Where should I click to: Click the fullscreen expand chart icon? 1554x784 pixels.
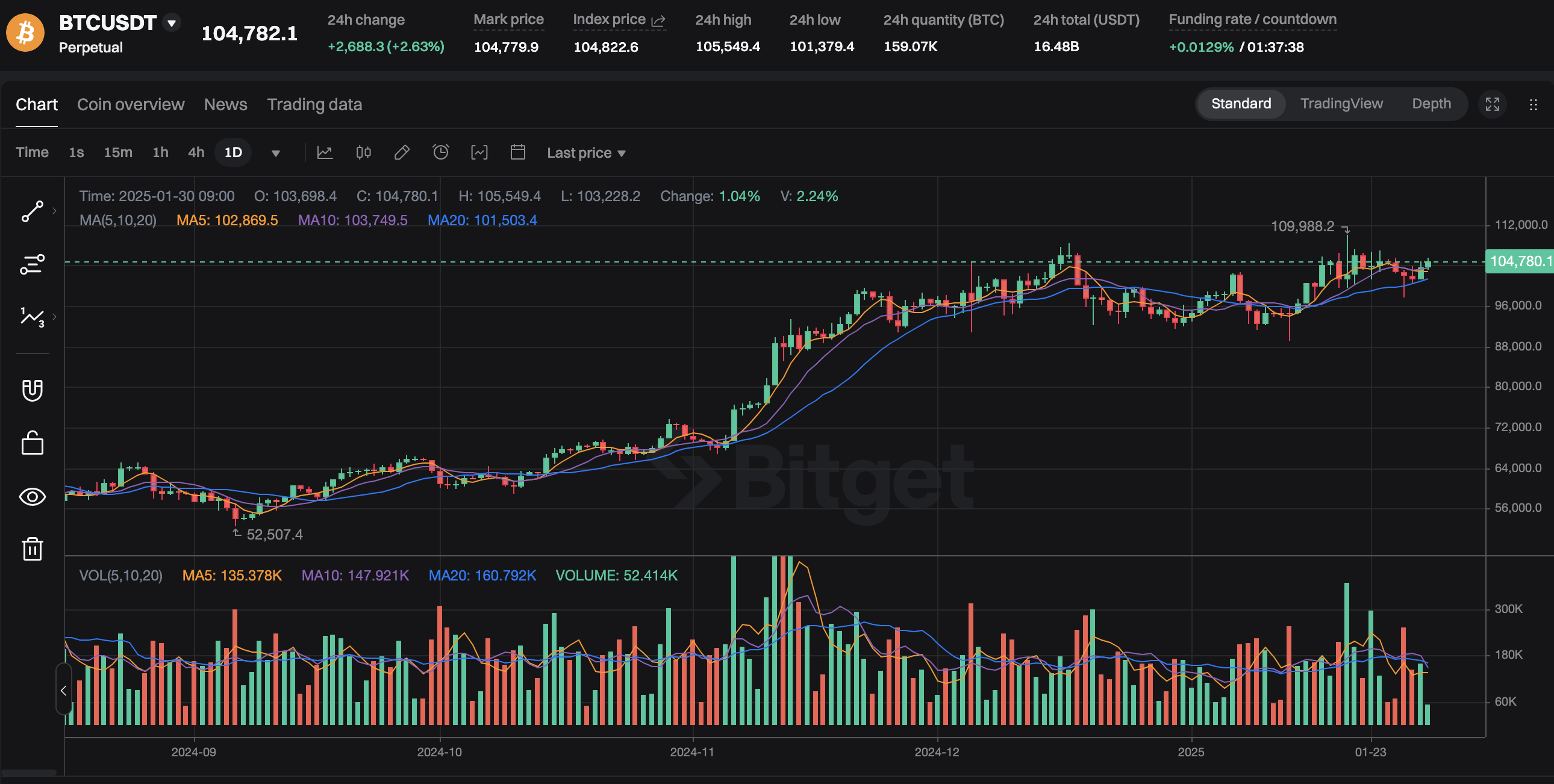(x=1492, y=104)
